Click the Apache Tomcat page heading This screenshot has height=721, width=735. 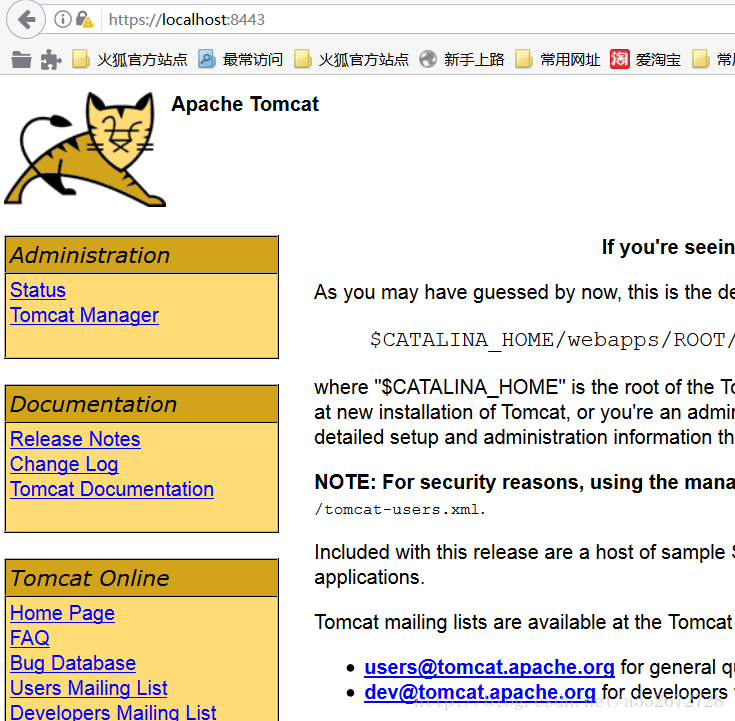pyautogui.click(x=245, y=104)
